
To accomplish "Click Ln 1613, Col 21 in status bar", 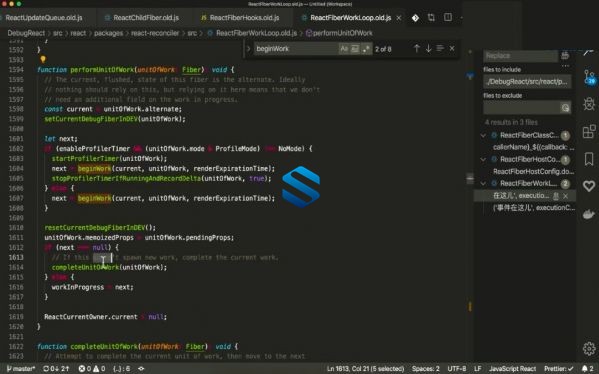I will pos(366,369).
